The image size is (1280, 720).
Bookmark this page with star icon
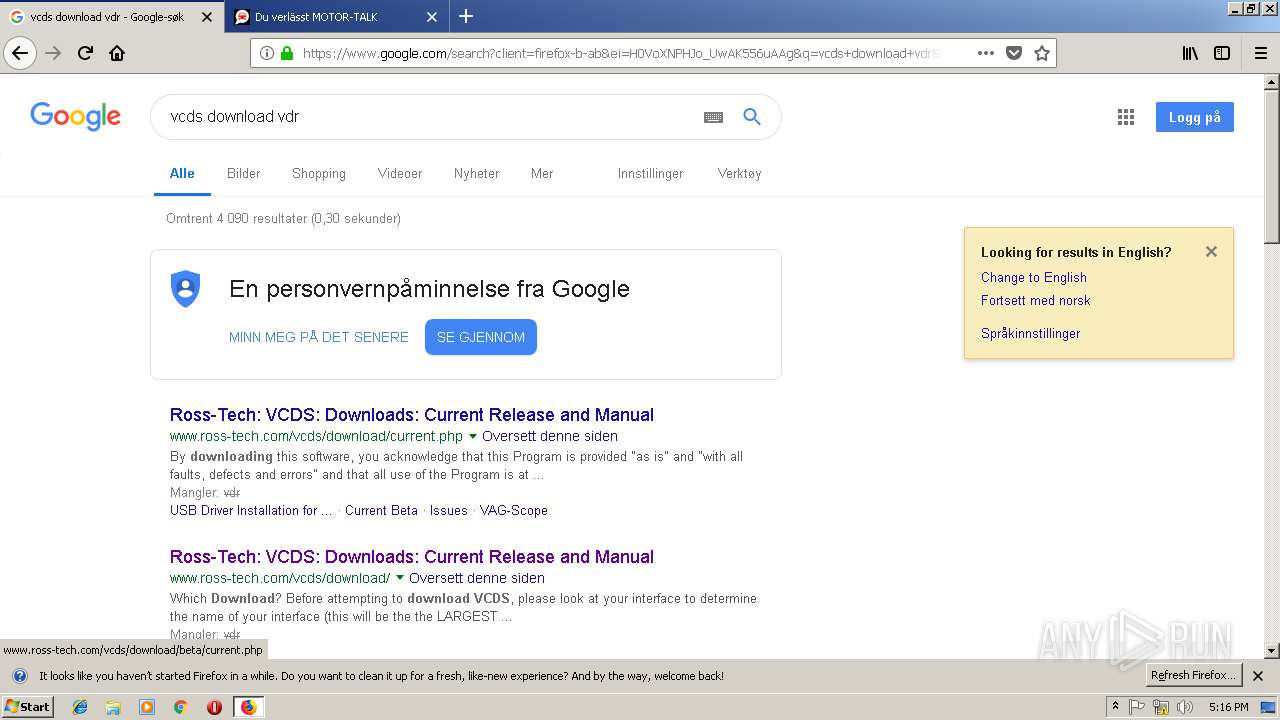pyautogui.click(x=1041, y=53)
